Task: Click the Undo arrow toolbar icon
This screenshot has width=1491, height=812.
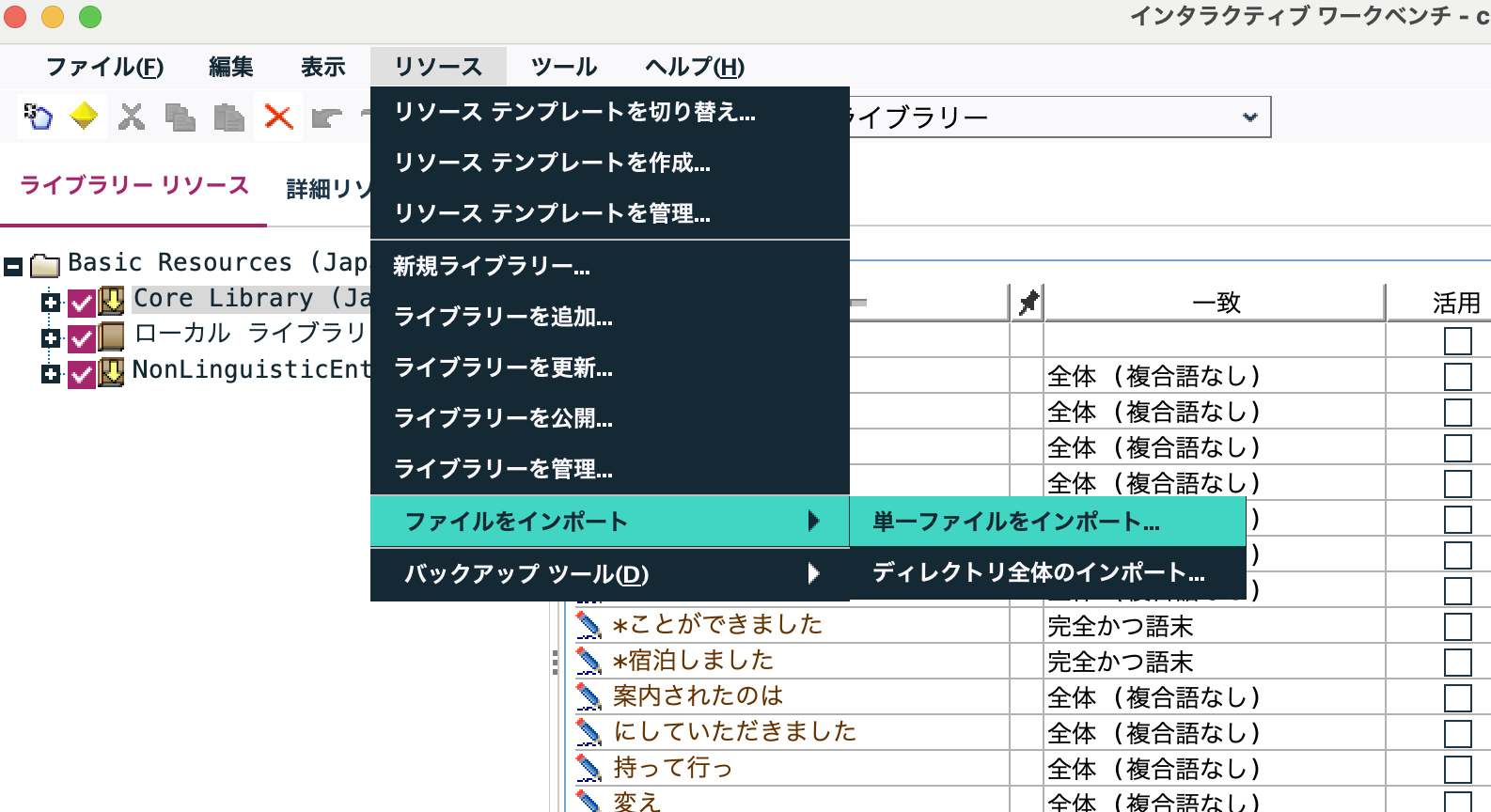Action: [327, 117]
